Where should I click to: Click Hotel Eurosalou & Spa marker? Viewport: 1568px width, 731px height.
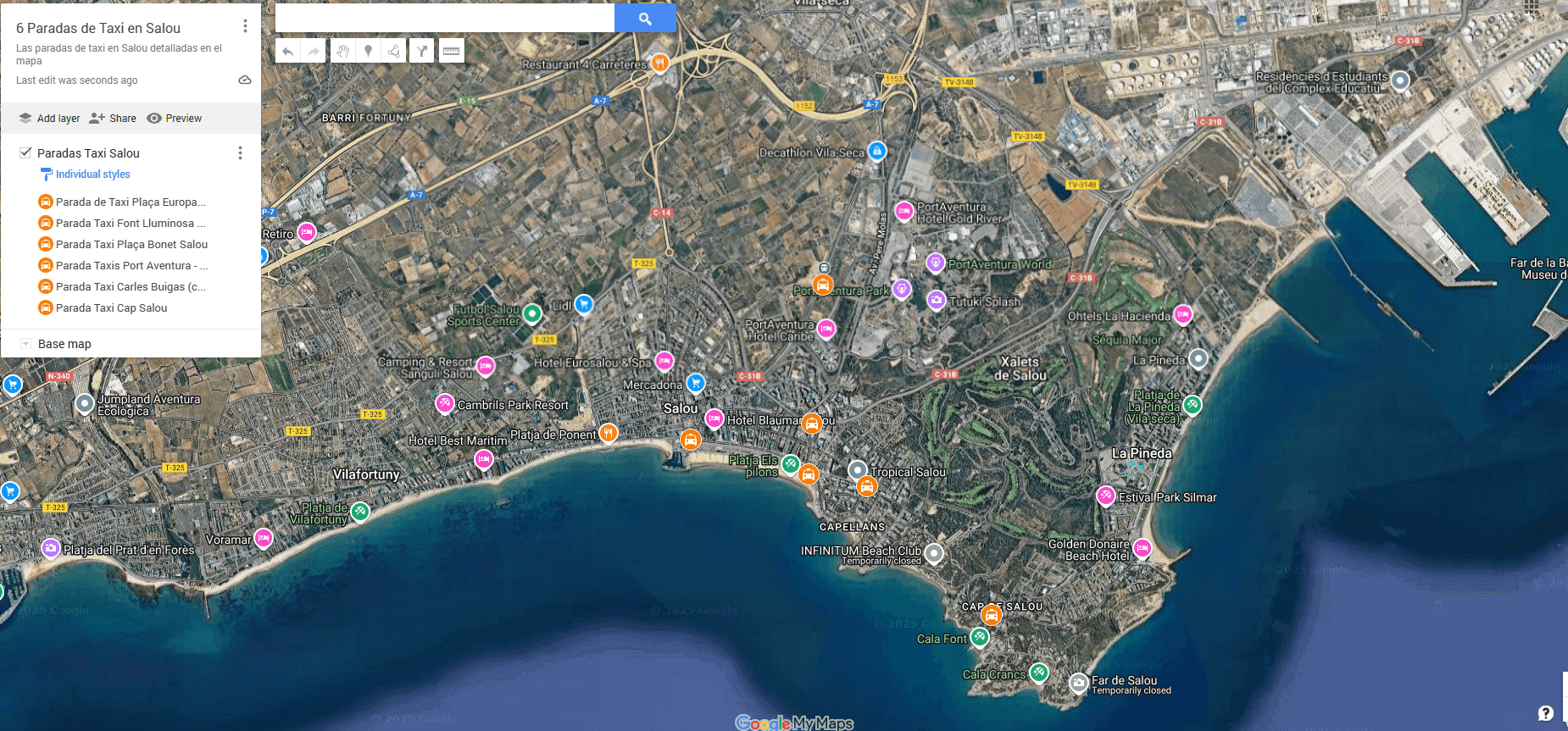(x=664, y=361)
